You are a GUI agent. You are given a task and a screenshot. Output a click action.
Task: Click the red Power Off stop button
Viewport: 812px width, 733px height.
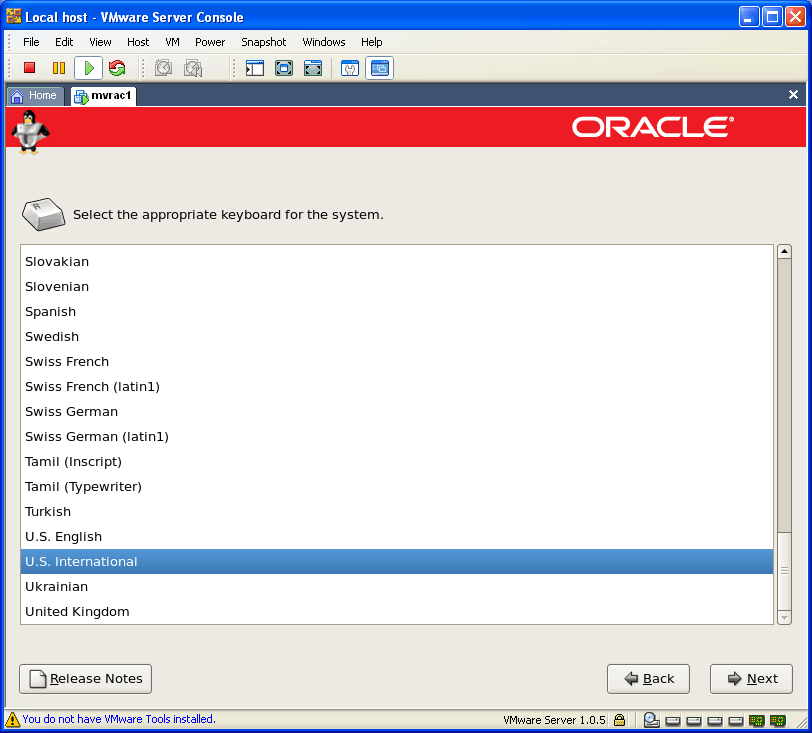tap(30, 68)
